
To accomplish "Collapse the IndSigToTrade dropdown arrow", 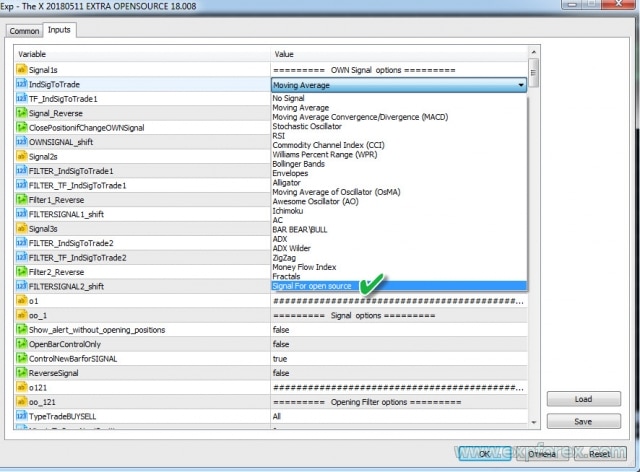I will (521, 86).
